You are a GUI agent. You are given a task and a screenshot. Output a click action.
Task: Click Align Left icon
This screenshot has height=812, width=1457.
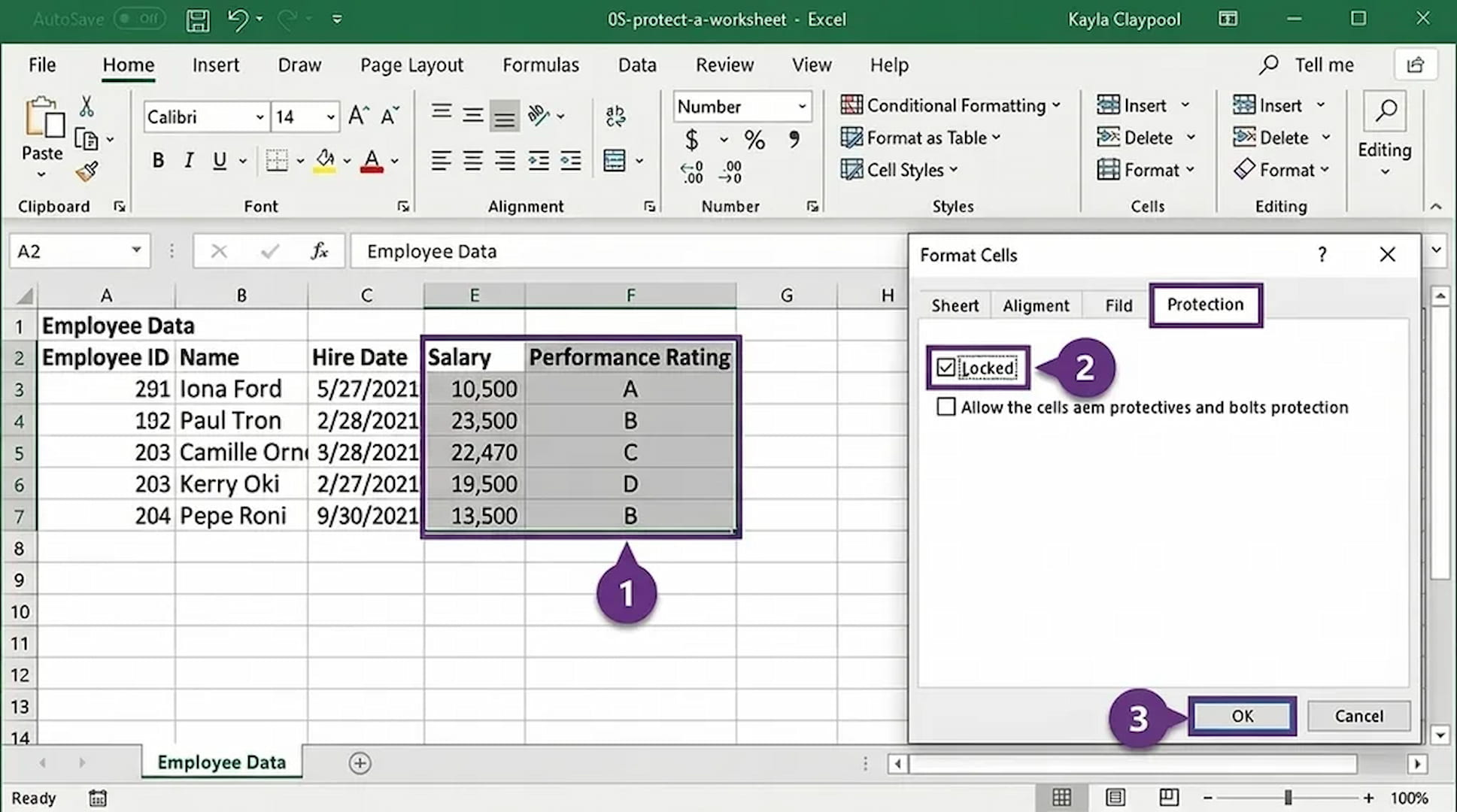[x=442, y=160]
